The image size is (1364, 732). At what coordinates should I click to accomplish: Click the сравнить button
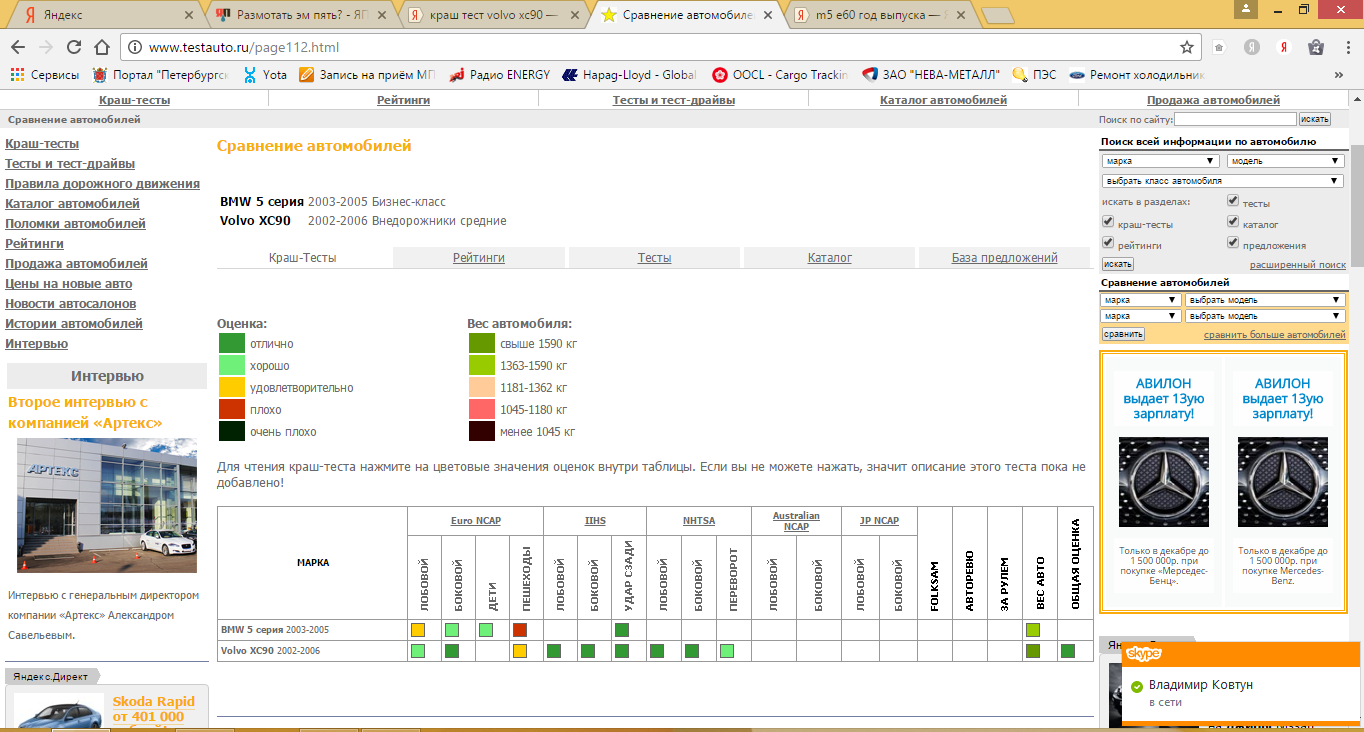(x=1124, y=334)
